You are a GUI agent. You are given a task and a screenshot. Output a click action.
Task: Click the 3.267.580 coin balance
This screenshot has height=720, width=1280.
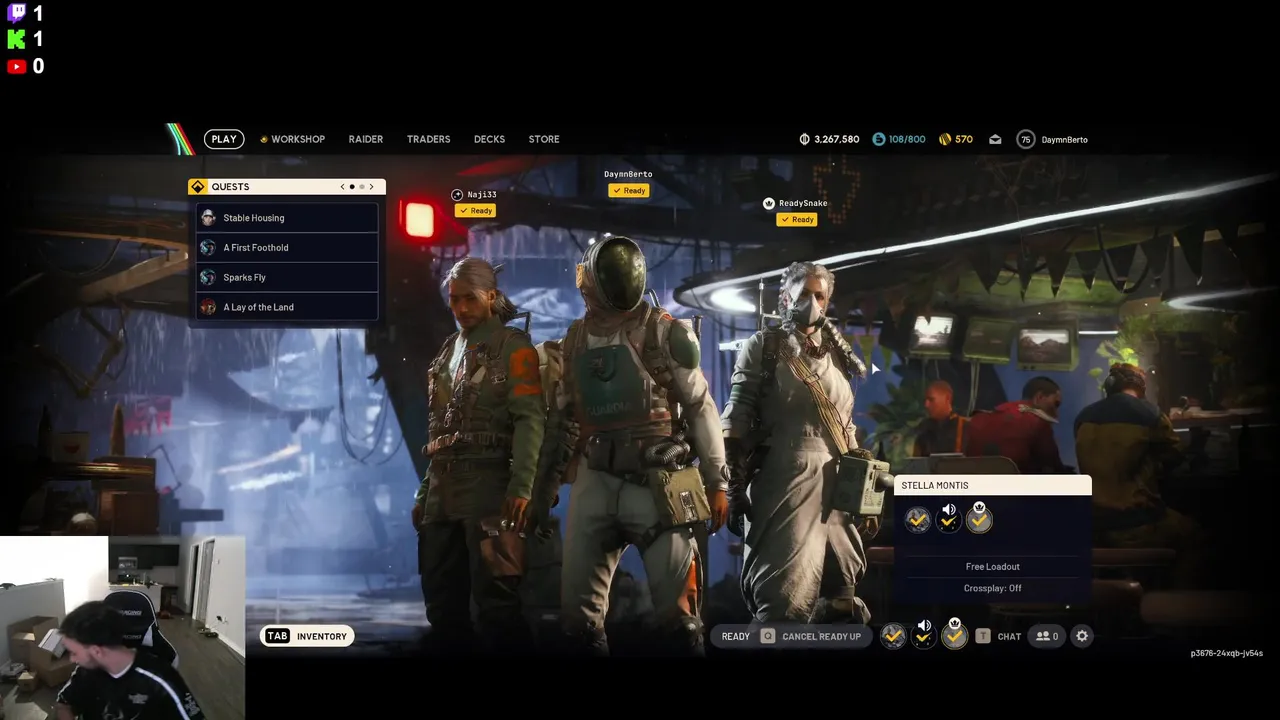pyautogui.click(x=836, y=139)
